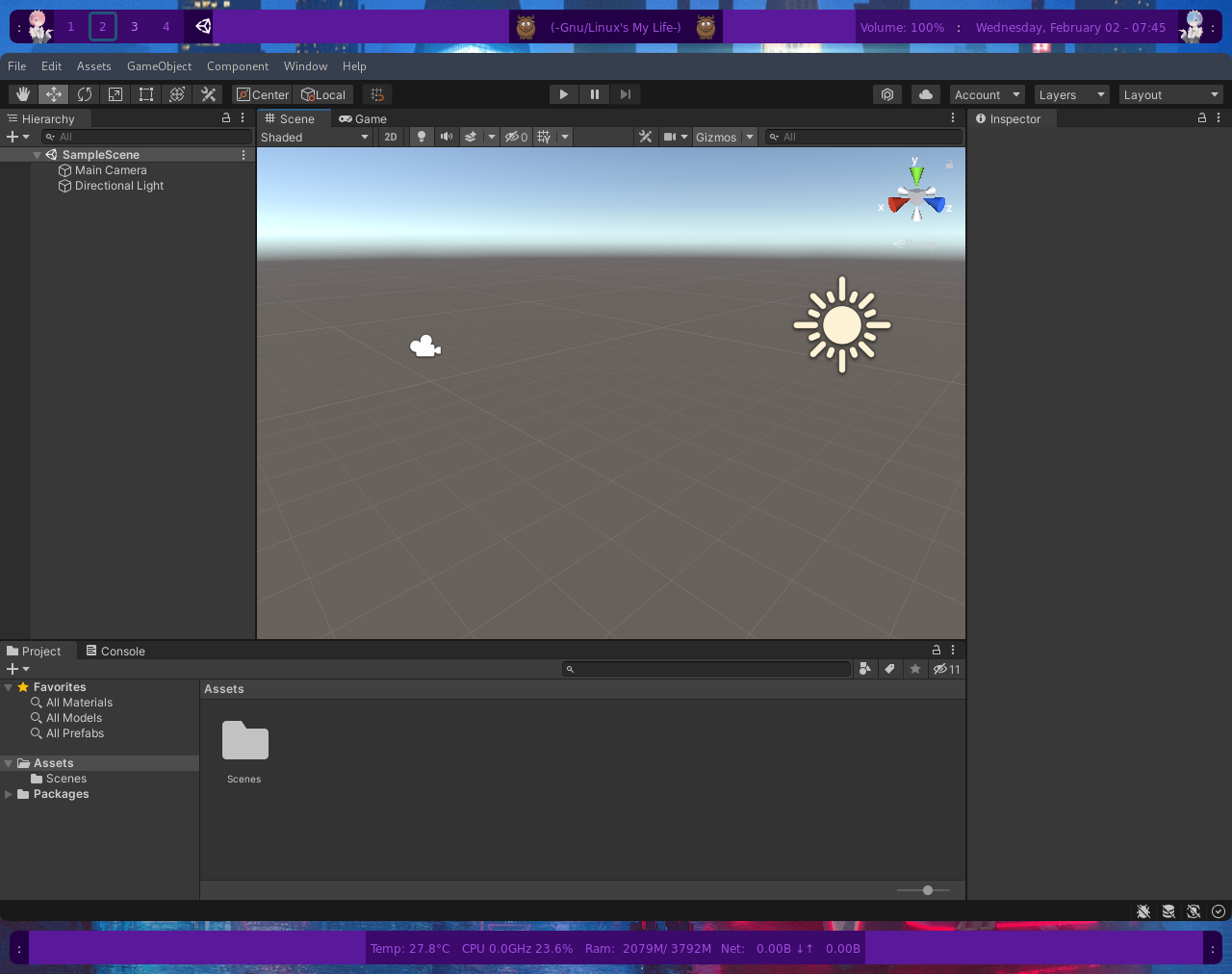Select the Rect tool
This screenshot has height=974, width=1232.
pyautogui.click(x=146, y=94)
